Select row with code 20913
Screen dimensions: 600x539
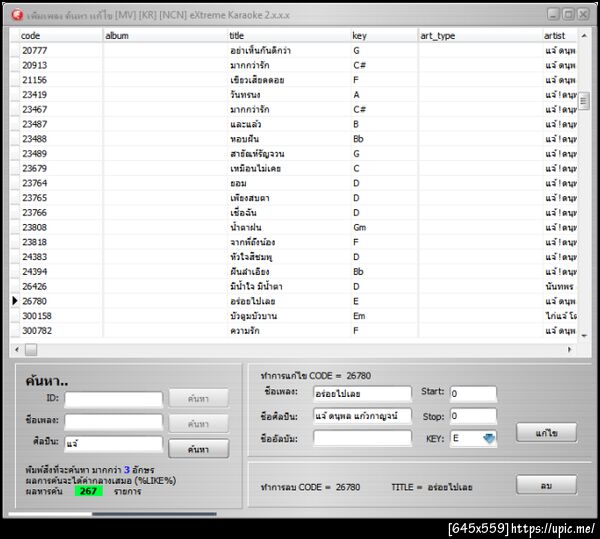point(293,65)
